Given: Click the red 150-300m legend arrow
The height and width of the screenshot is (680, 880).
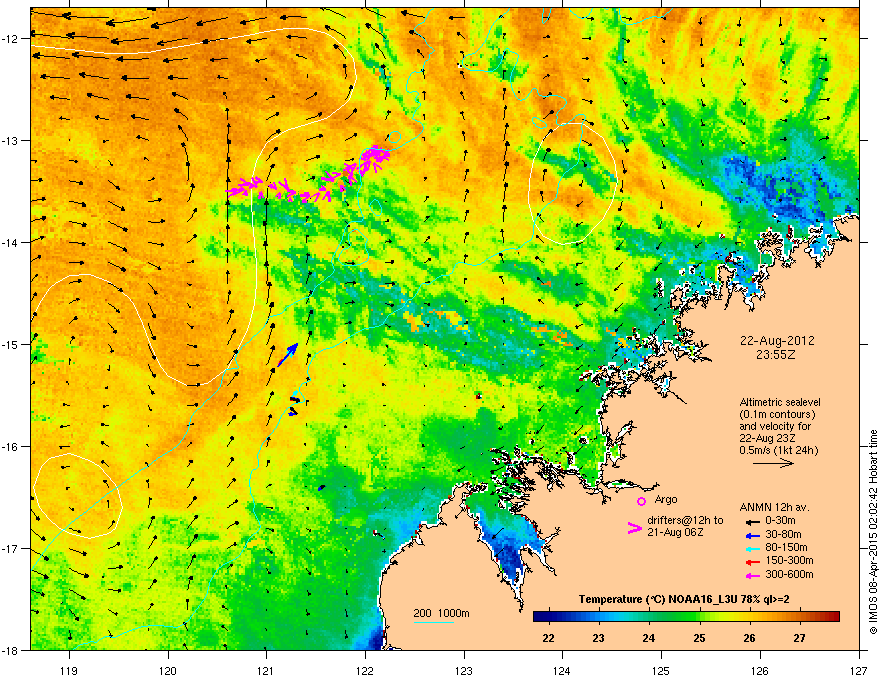Looking at the screenshot, I should pos(752,561).
